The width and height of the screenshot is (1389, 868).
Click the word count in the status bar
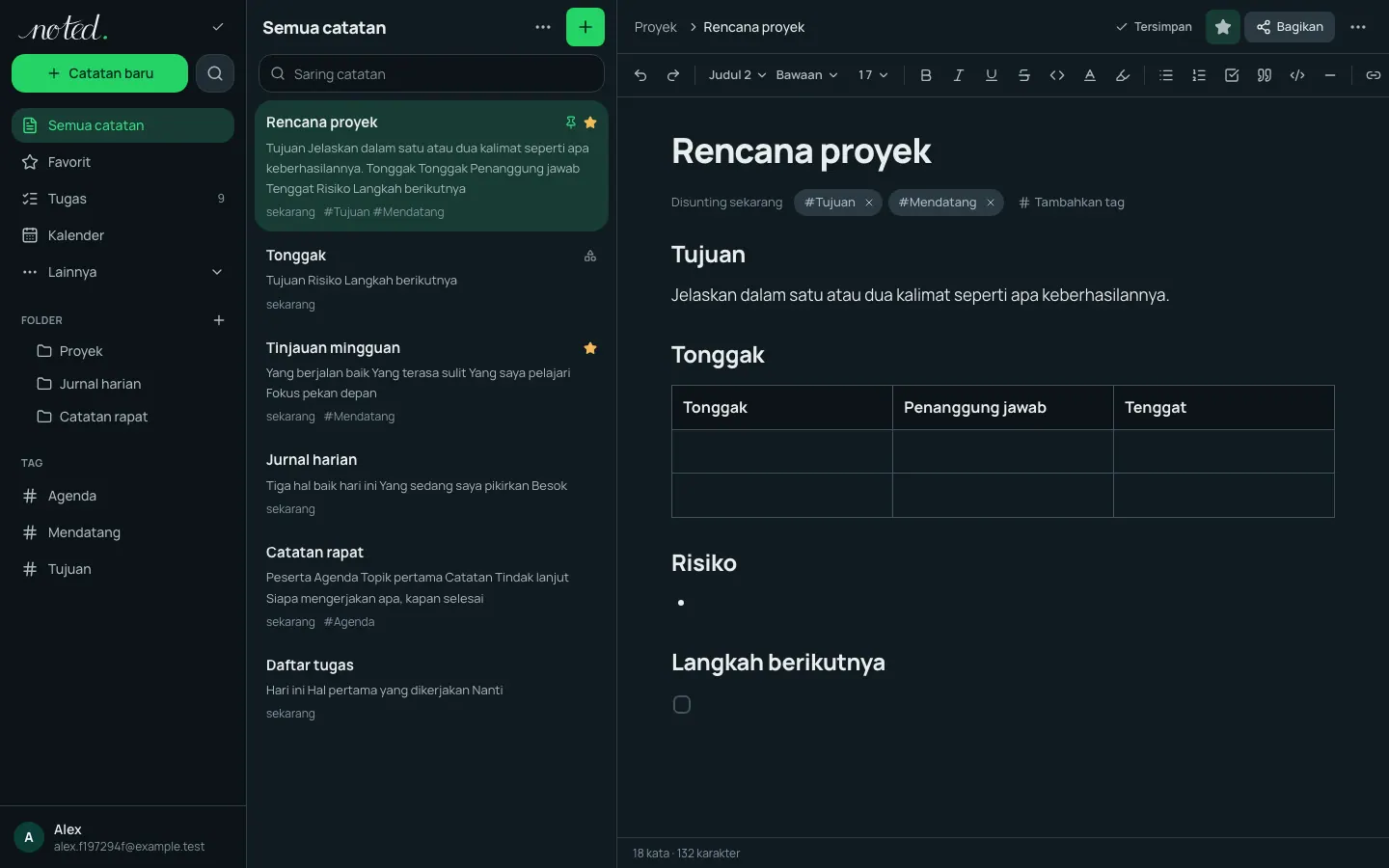686,854
